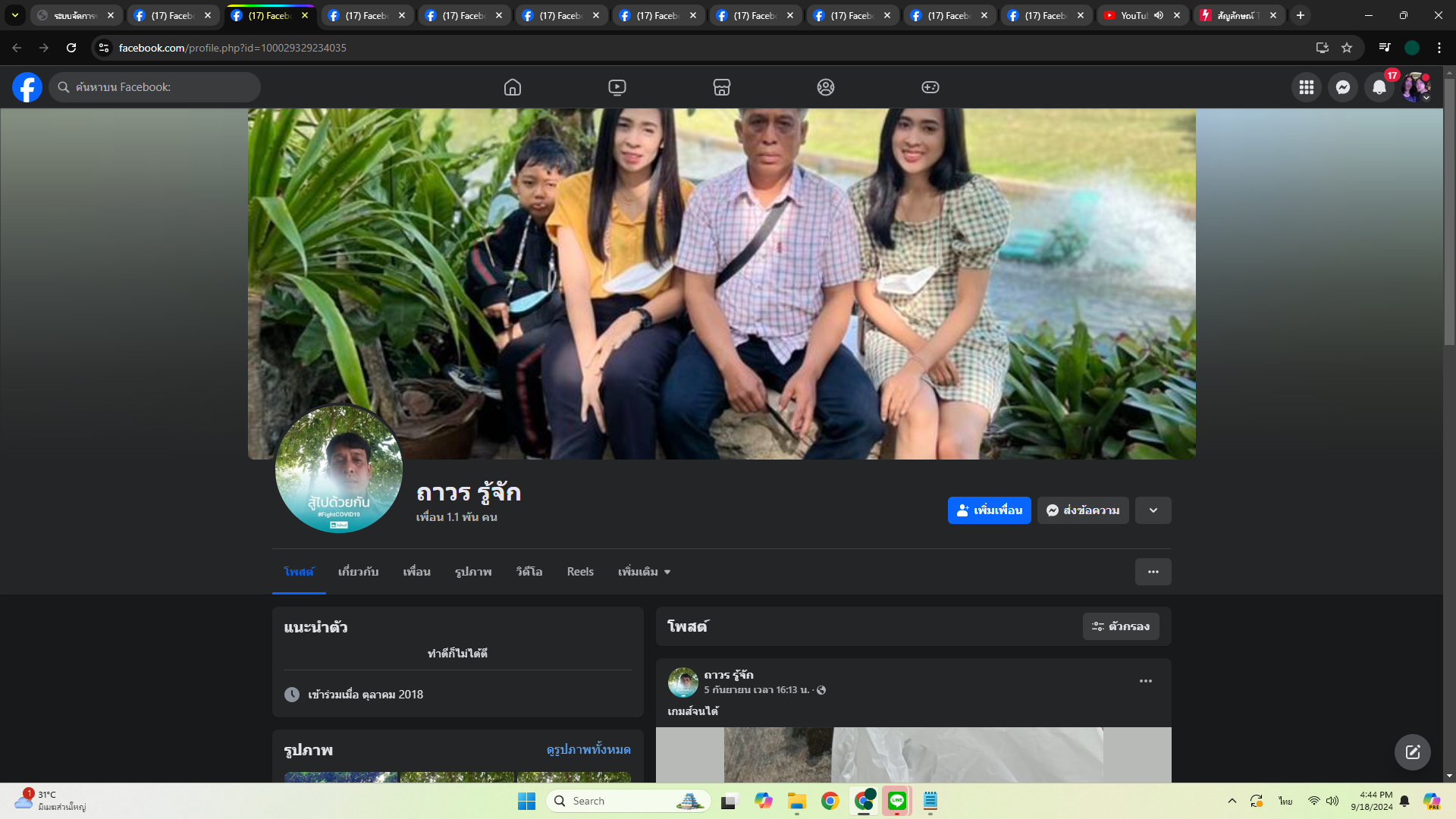This screenshot has height=819, width=1456.
Task: Select the วิดีโอ profile tab
Action: coord(529,572)
